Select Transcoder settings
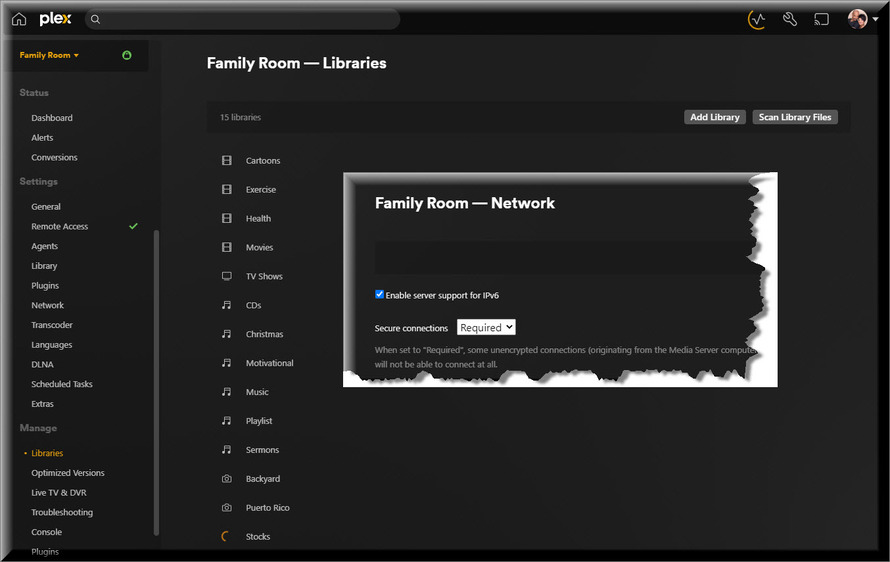This screenshot has height=562, width=890. pos(52,325)
